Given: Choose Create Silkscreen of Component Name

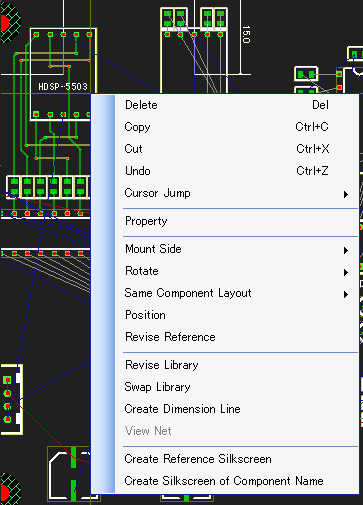Looking at the screenshot, I should 237,481.
